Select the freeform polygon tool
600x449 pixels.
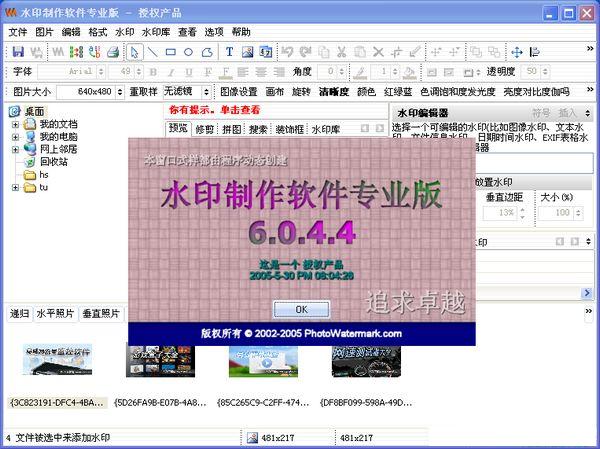207,52
